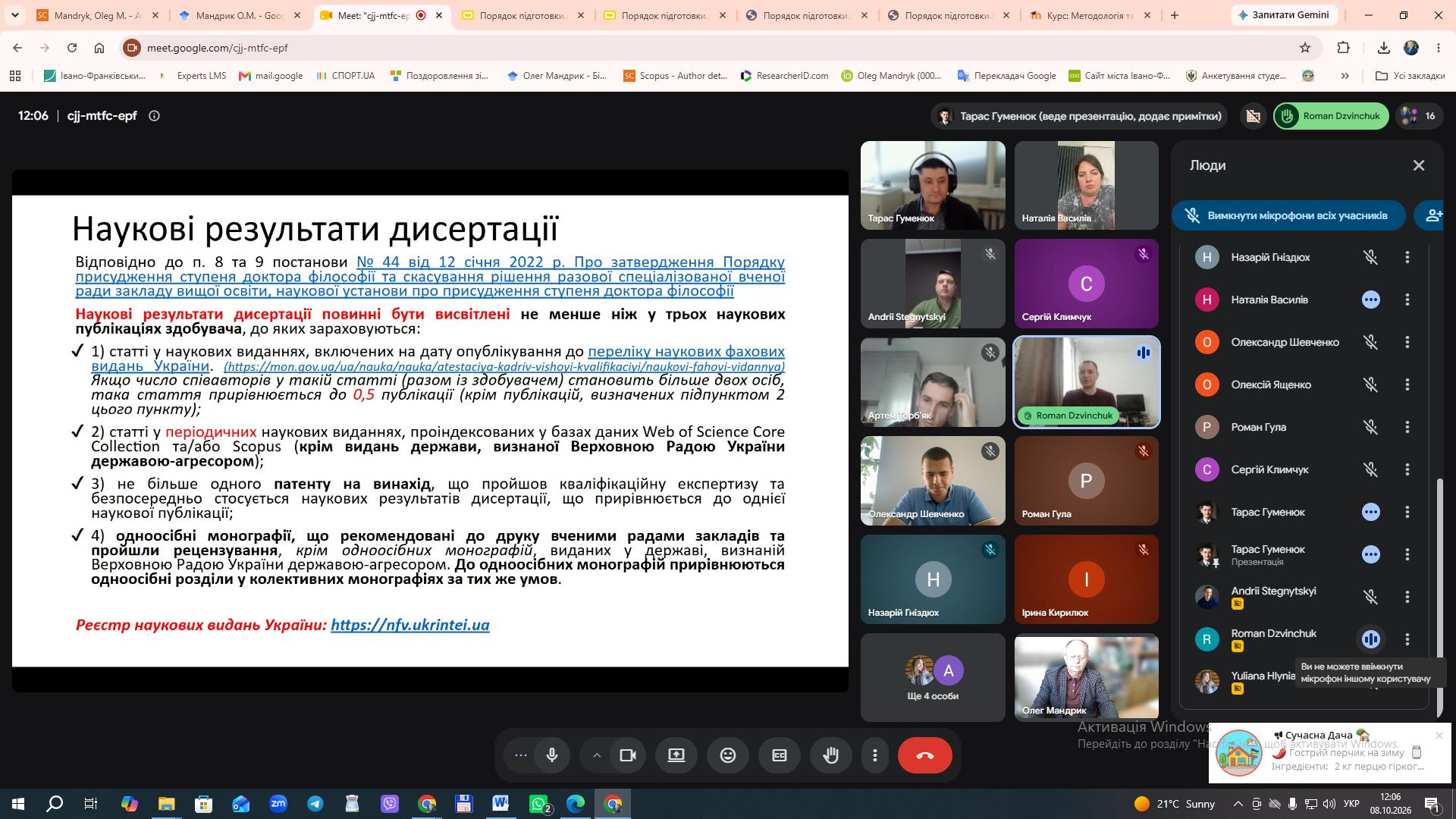The height and width of the screenshot is (819, 1456).
Task: Open the Chrome extensions puzzle icon
Action: pos(1343,48)
